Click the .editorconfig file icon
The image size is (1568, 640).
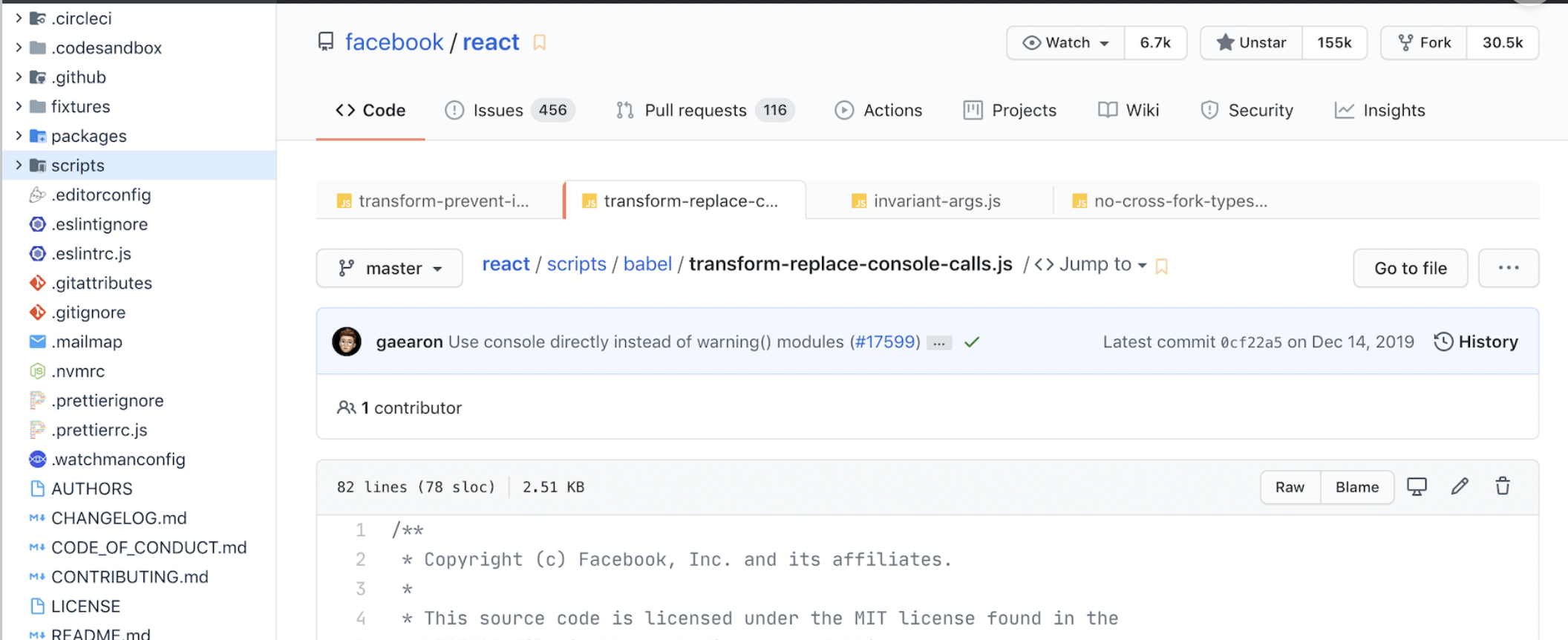[x=37, y=195]
